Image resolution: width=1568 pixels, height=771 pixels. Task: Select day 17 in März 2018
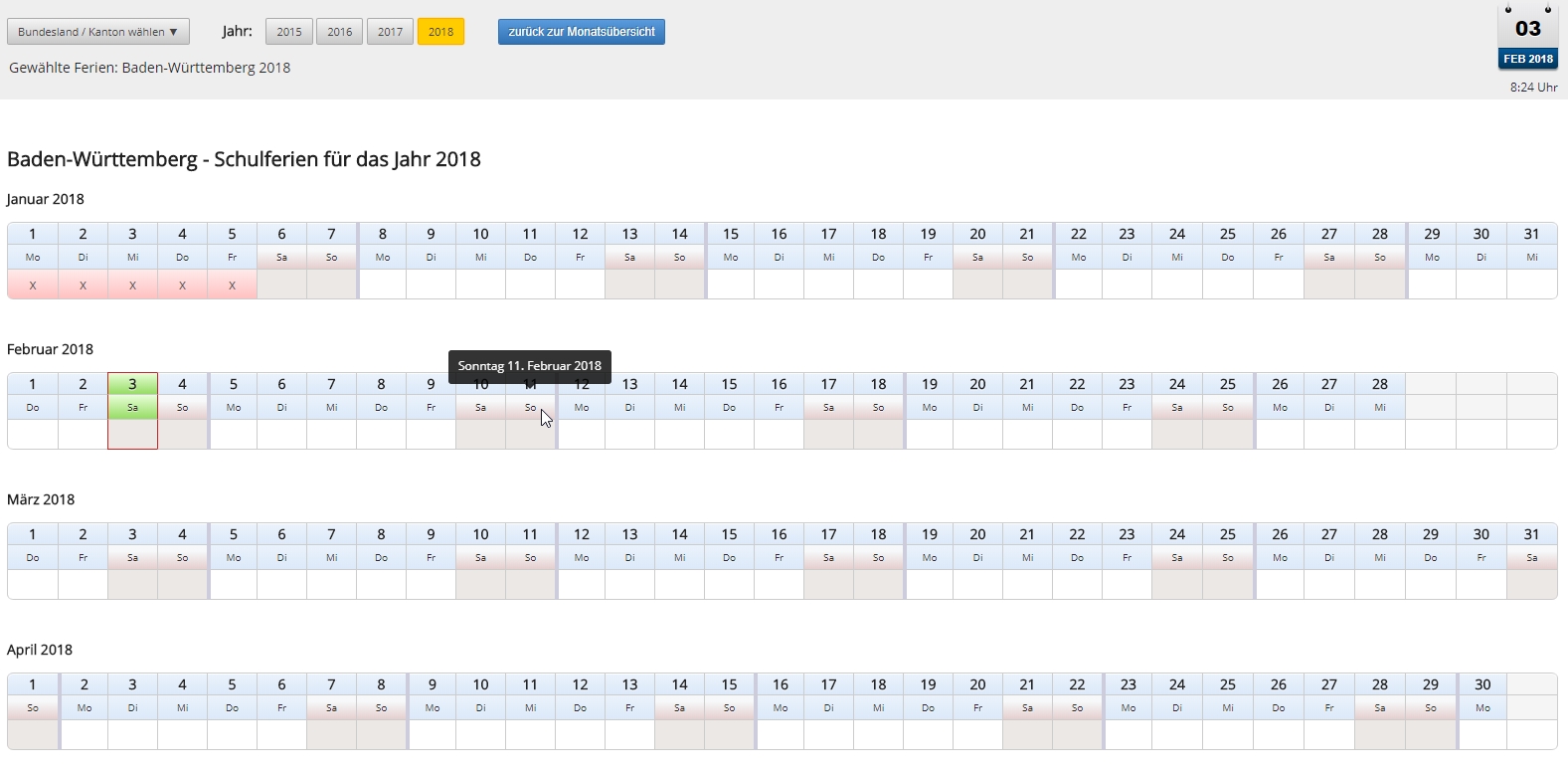tap(828, 534)
